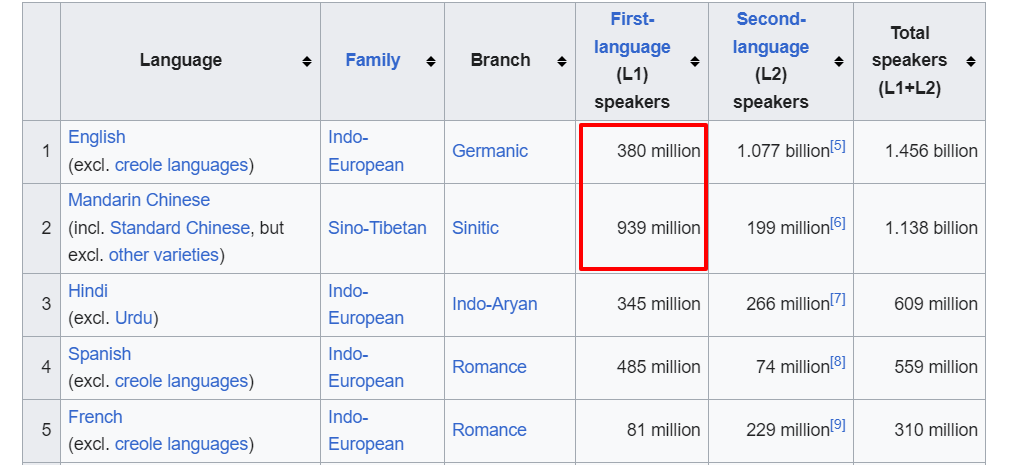Sort by Total speakers arrows icon
The height and width of the screenshot is (465, 1009).
coord(971,62)
